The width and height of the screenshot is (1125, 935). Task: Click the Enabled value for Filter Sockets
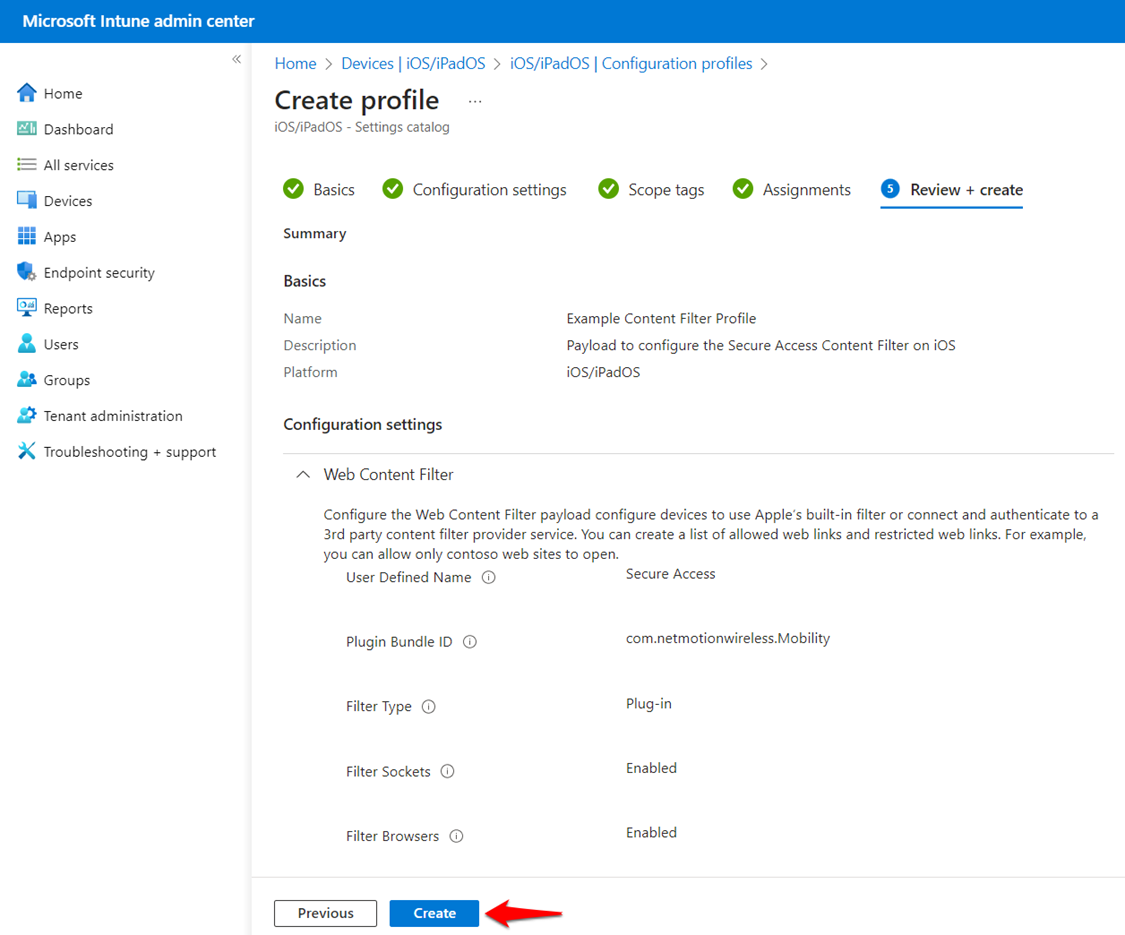click(651, 768)
